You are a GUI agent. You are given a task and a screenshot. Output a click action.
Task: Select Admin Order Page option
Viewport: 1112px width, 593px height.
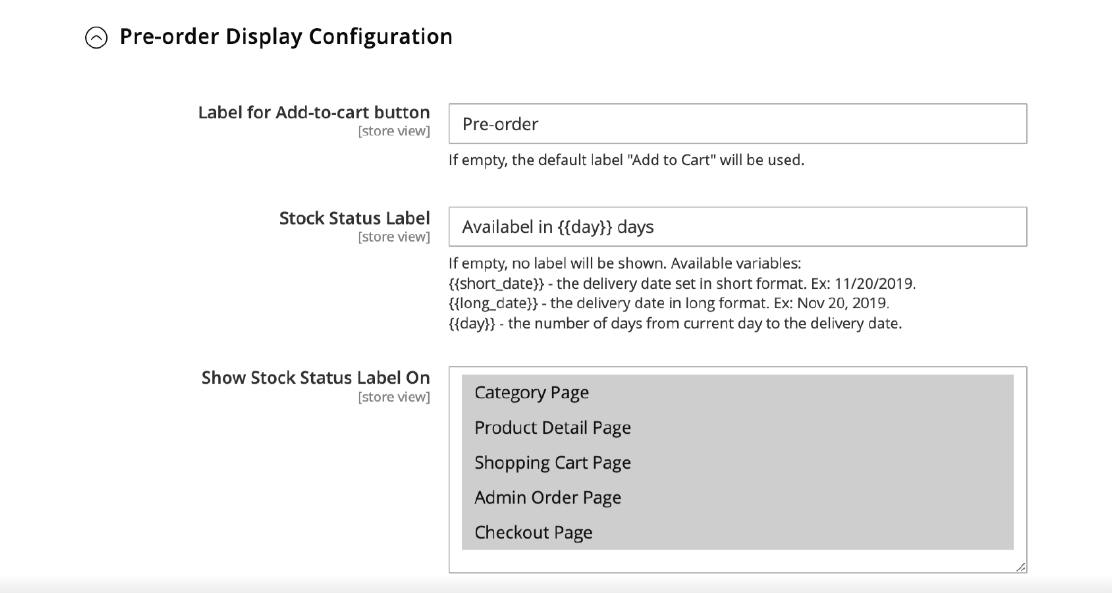(547, 498)
